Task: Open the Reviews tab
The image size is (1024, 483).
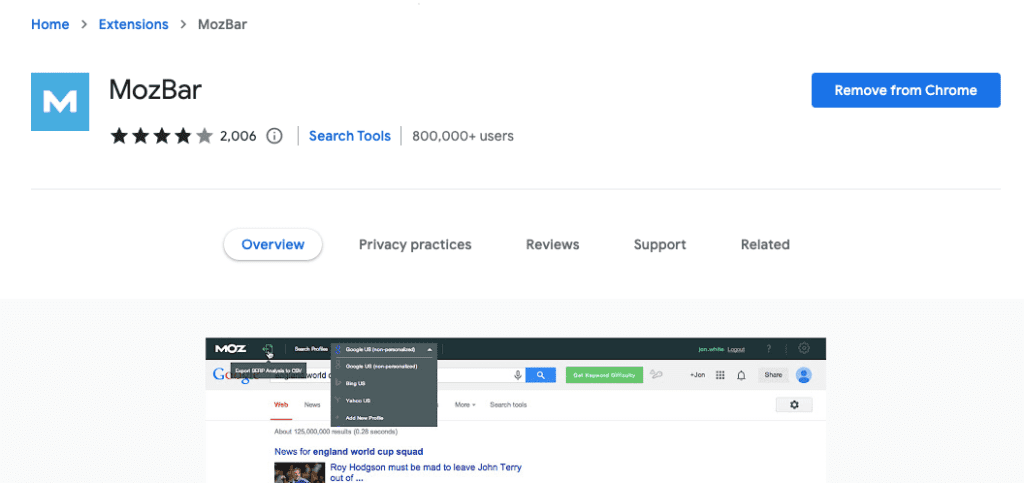Action: (x=552, y=245)
